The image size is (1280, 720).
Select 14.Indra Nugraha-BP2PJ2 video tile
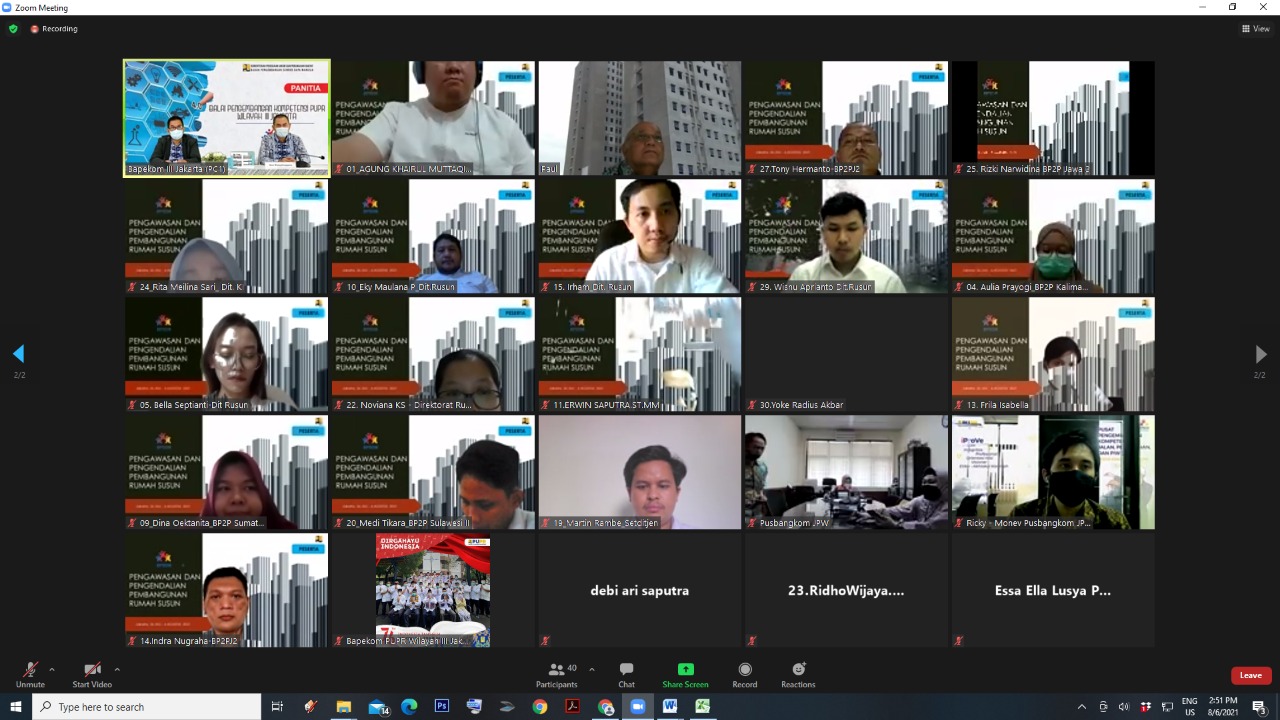click(x=226, y=590)
